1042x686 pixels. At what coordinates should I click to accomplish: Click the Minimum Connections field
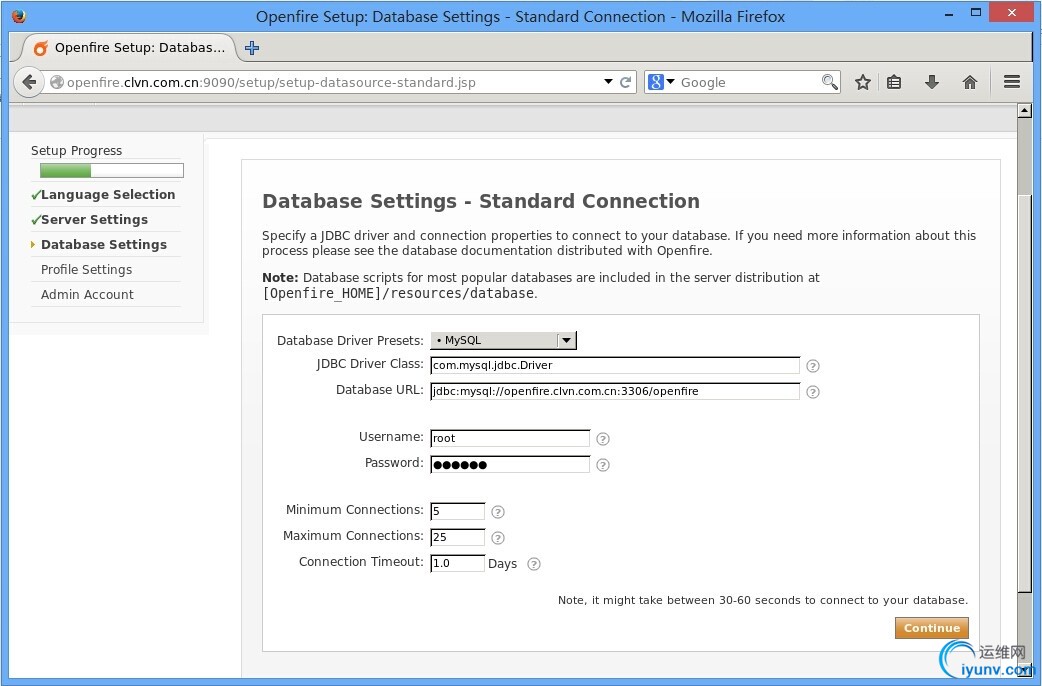click(457, 511)
